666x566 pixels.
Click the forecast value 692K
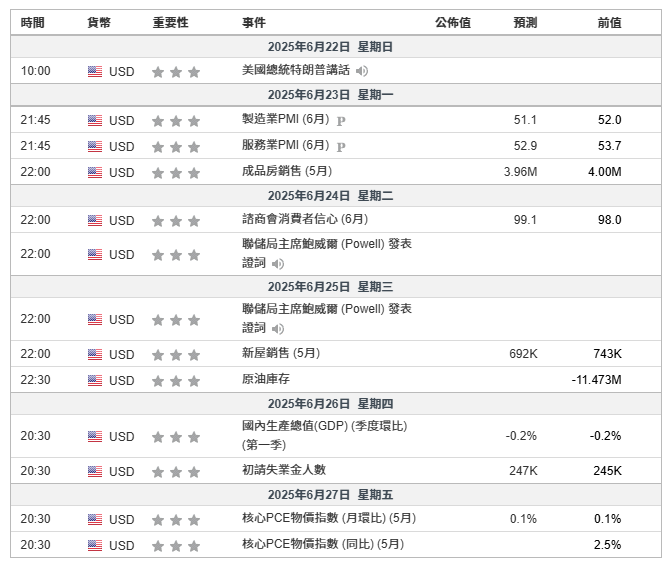pos(523,353)
